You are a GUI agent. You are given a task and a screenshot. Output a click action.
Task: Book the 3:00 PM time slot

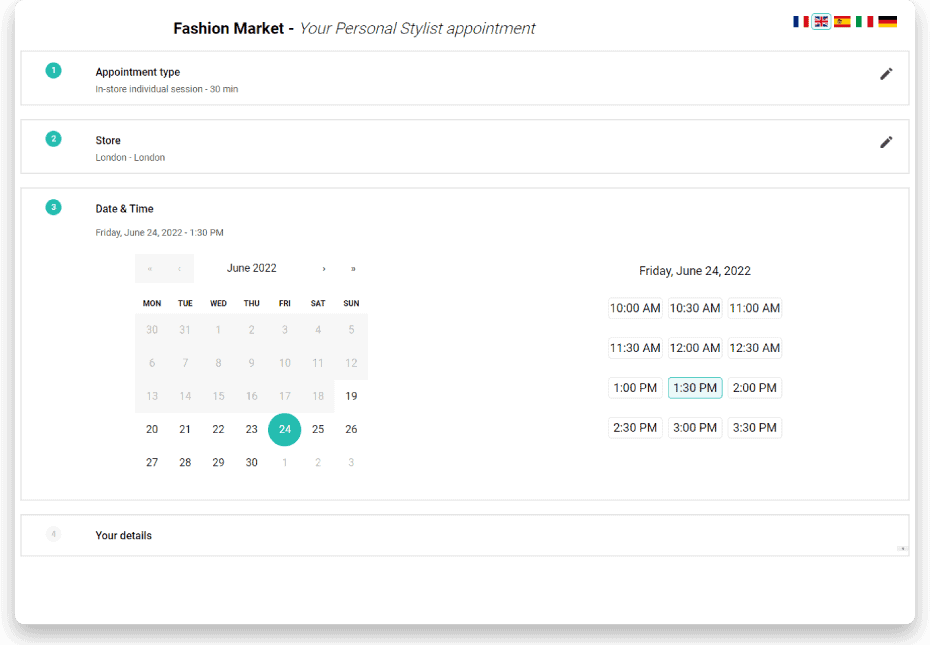(x=695, y=427)
